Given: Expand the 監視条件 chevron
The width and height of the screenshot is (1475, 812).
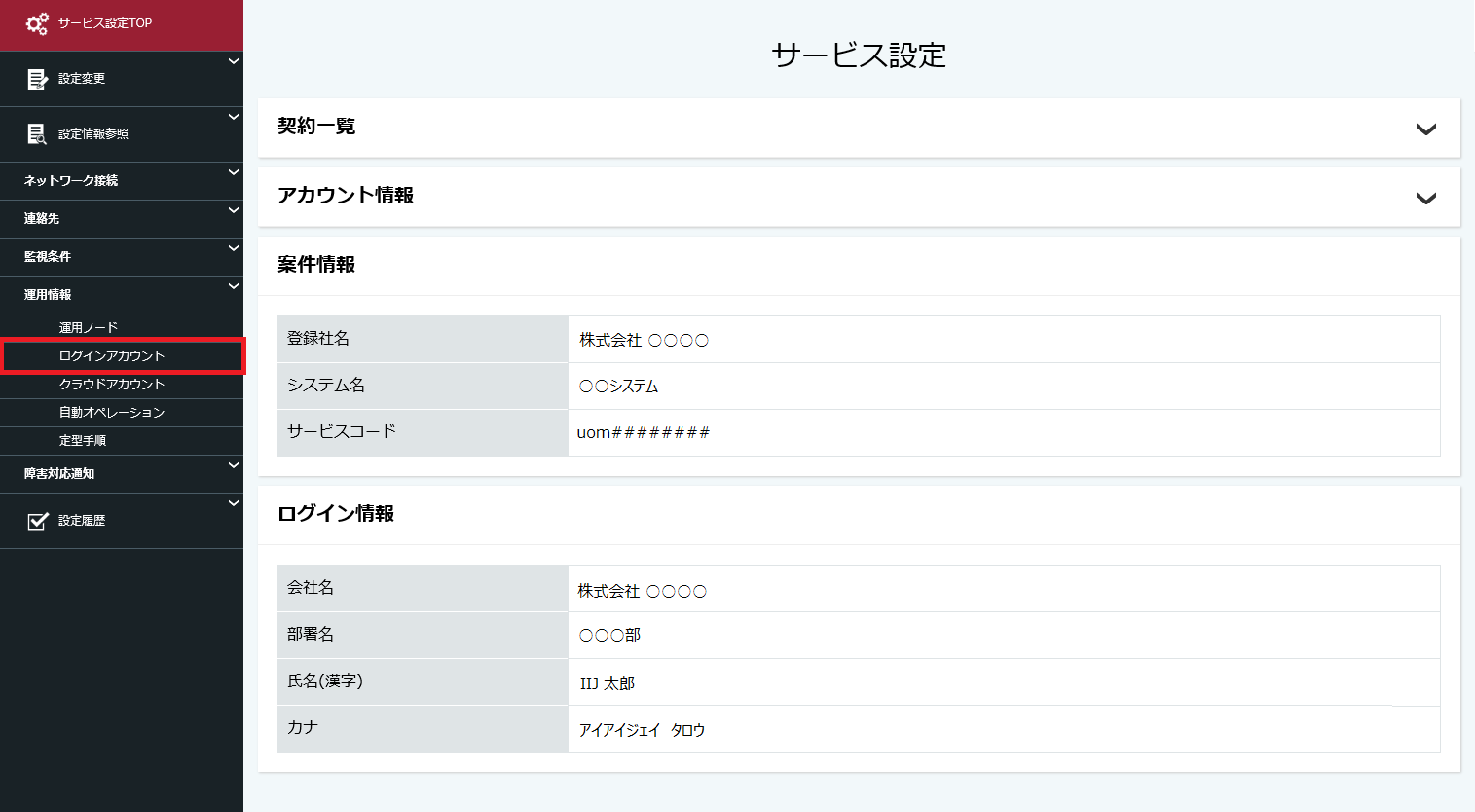Looking at the screenshot, I should 234,248.
